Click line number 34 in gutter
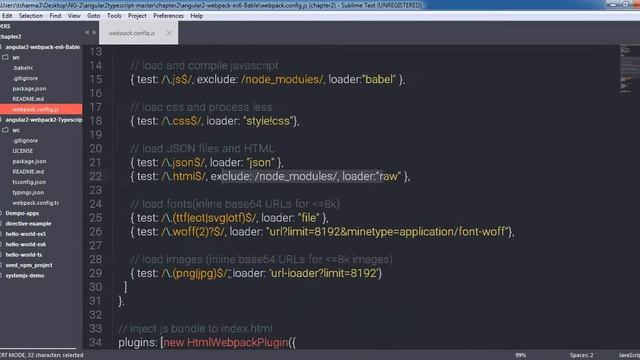The width and height of the screenshot is (640, 360). 96,342
